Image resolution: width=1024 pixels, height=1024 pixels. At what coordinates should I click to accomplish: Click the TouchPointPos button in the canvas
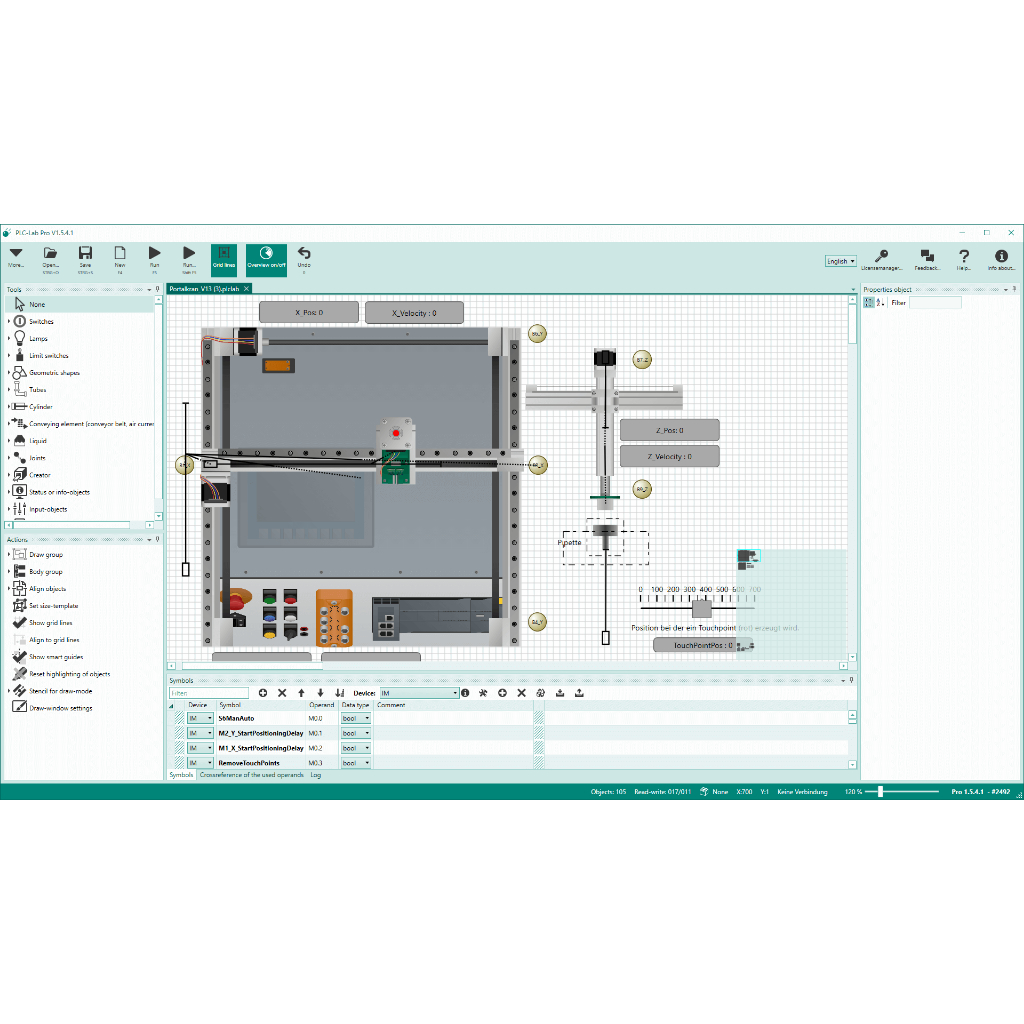coord(697,646)
